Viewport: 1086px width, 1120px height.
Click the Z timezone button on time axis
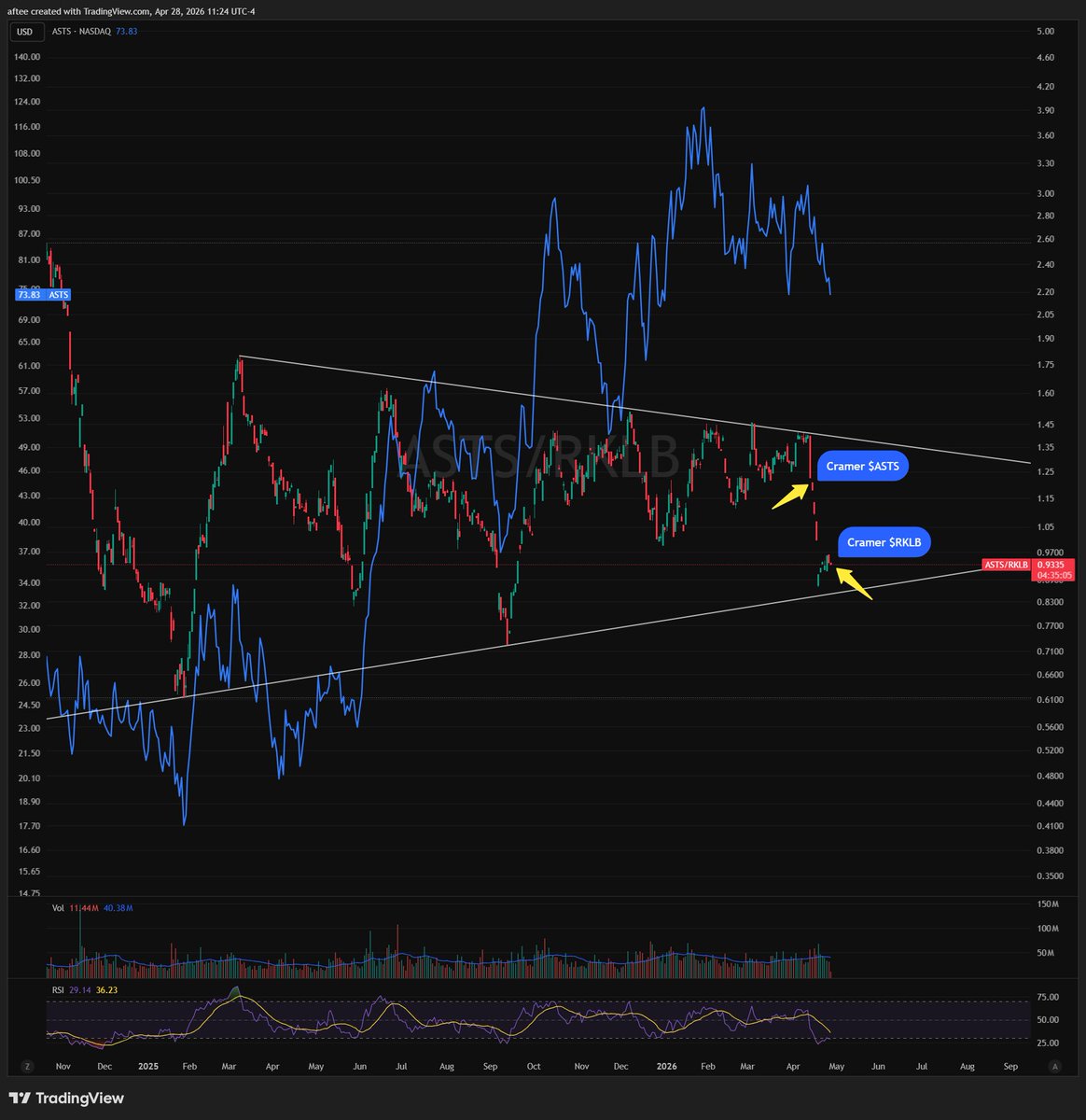point(27,1066)
